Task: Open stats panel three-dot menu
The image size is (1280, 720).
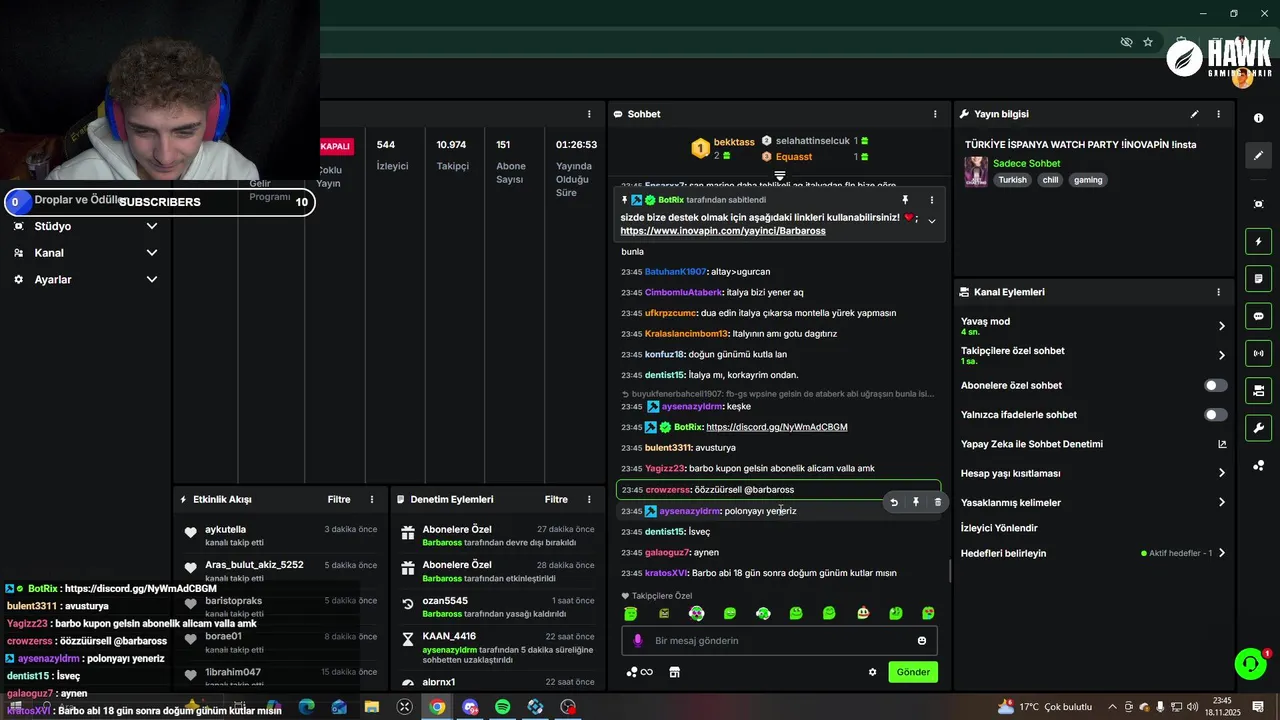Action: [x=589, y=114]
